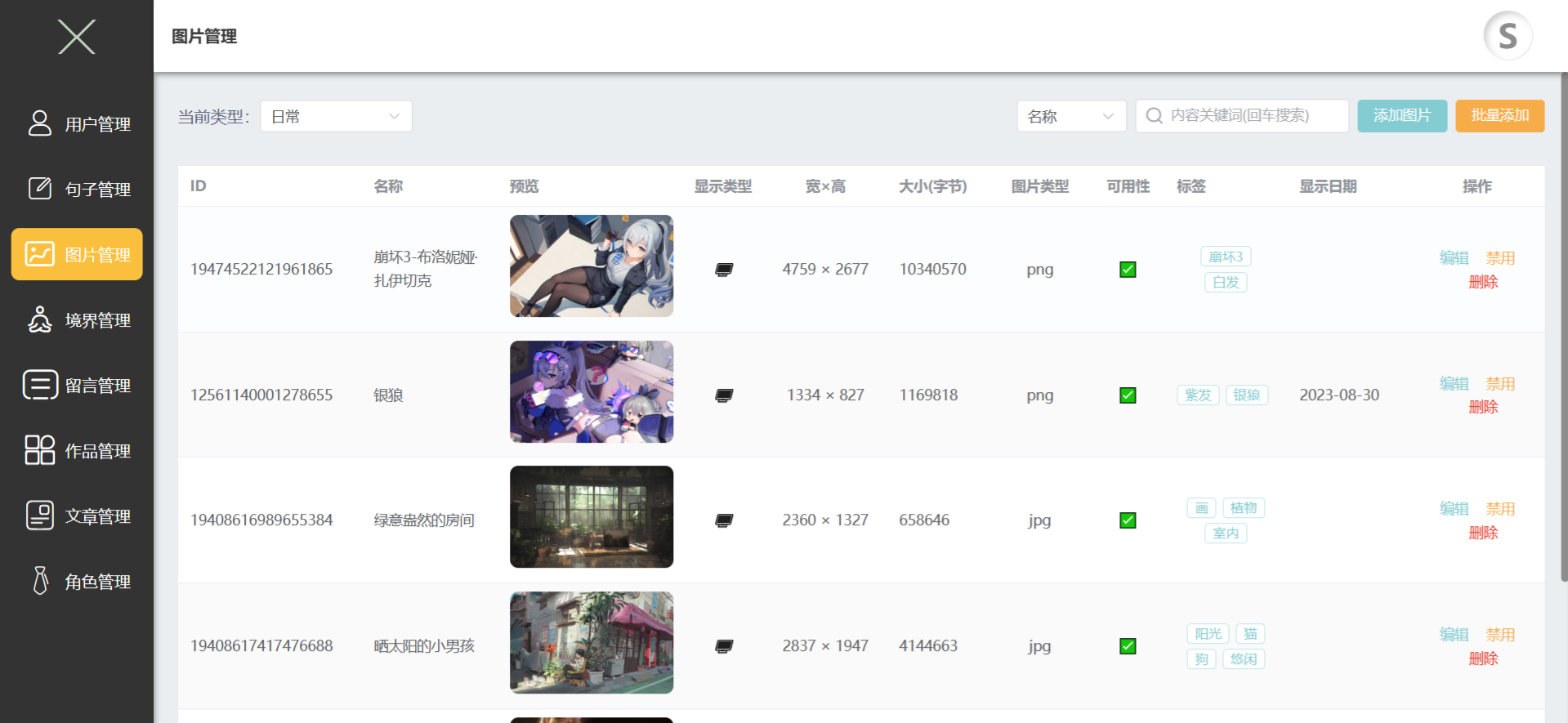Open 句子管理 edit icon in sidebar

click(40, 189)
